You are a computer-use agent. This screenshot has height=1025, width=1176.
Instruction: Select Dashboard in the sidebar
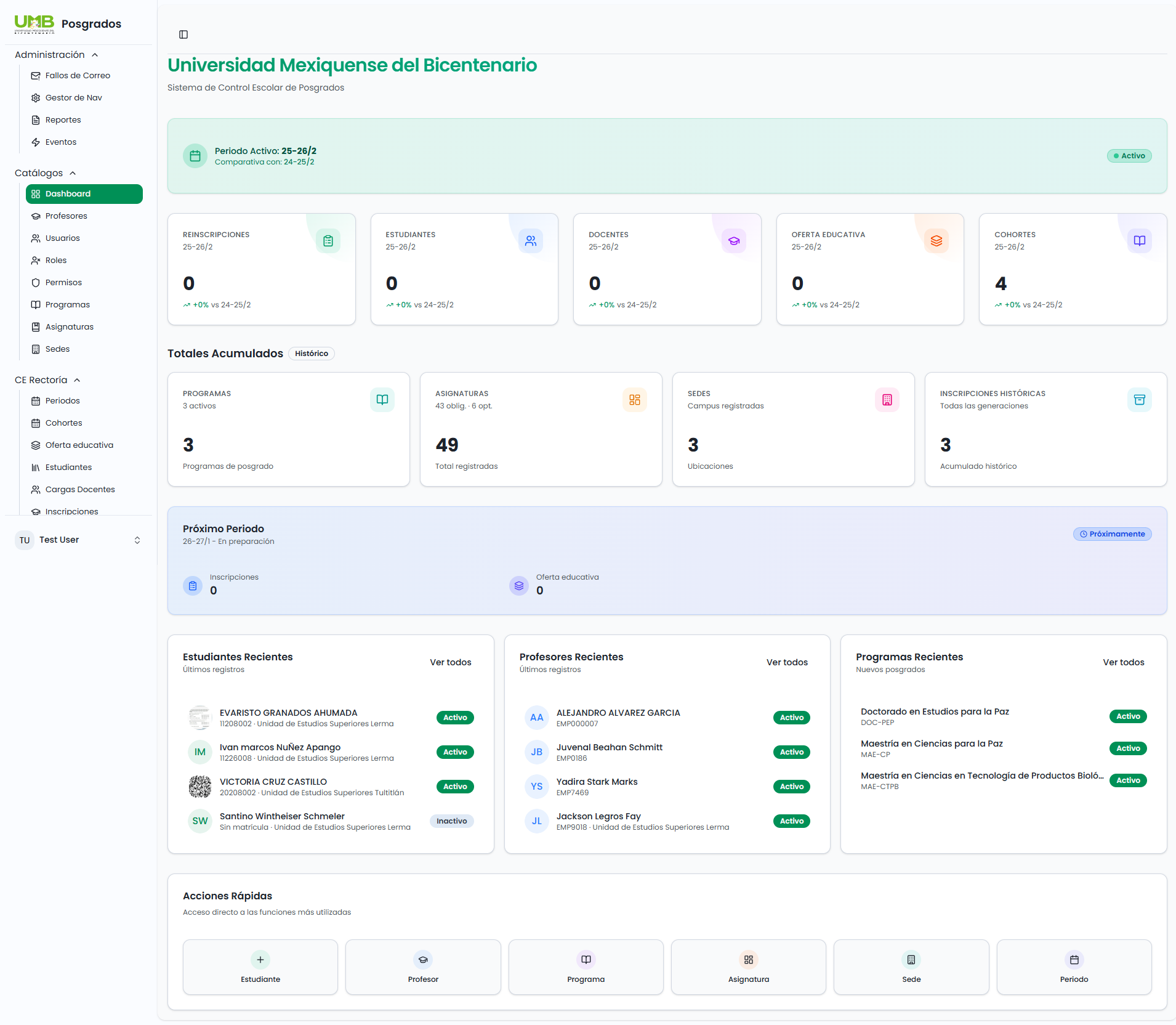[x=84, y=194]
